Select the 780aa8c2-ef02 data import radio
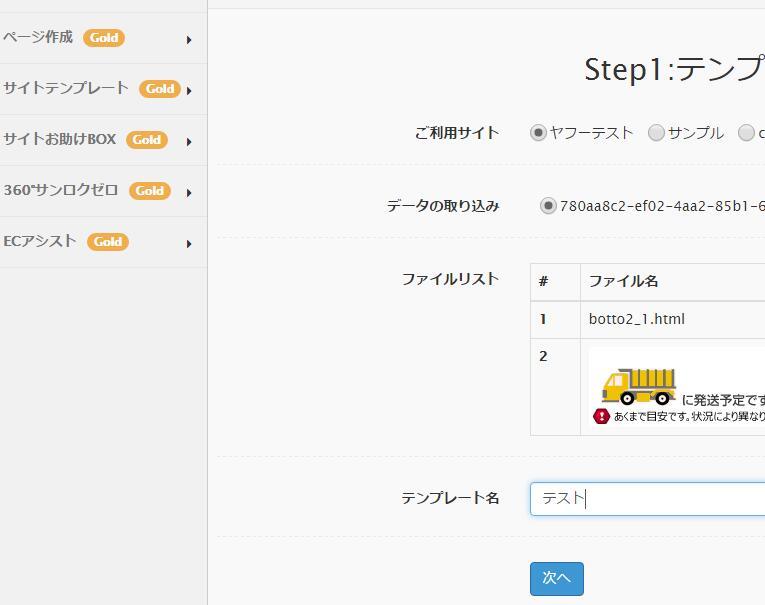Screen dimensions: 765x605 [548, 205]
